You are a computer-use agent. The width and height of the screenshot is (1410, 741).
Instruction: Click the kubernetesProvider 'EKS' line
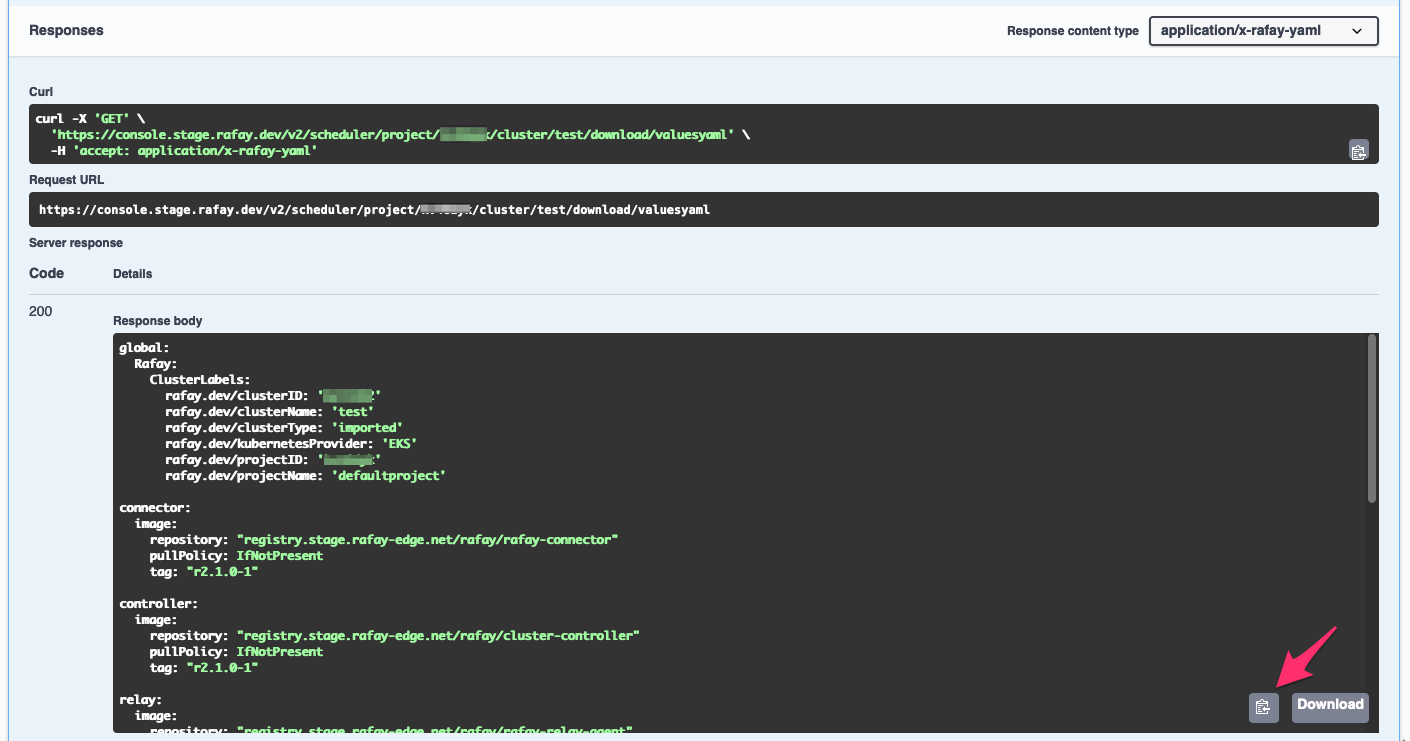[291, 444]
